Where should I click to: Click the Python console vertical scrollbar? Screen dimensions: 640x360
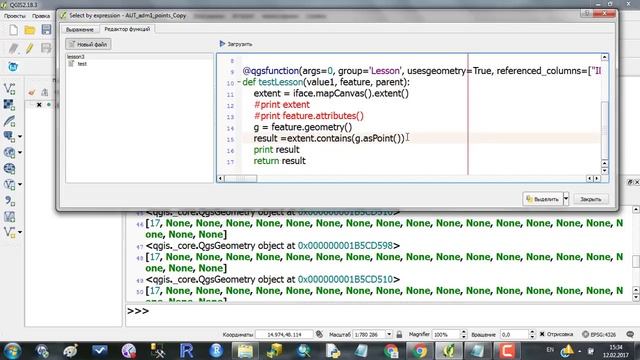[x=636, y=262]
